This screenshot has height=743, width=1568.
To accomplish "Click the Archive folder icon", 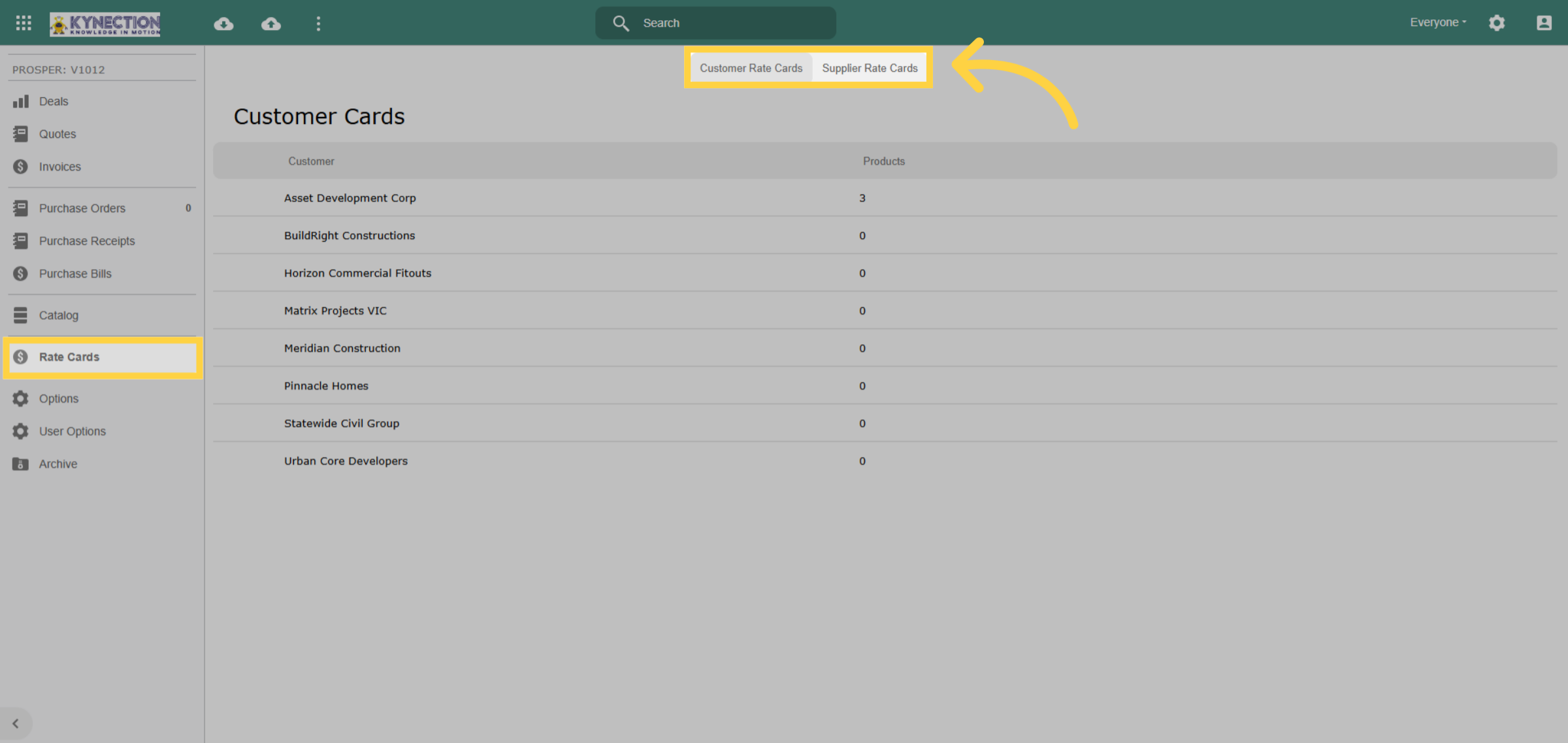I will pos(21,464).
